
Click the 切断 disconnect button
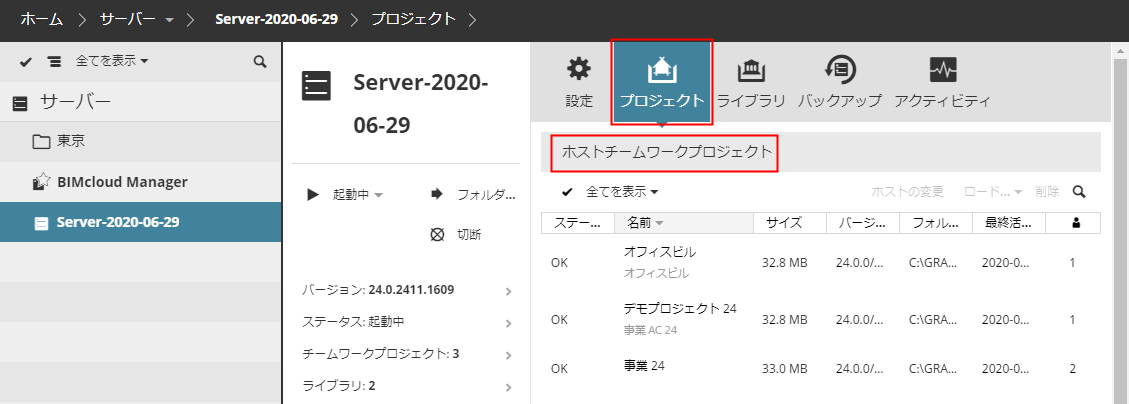point(456,234)
